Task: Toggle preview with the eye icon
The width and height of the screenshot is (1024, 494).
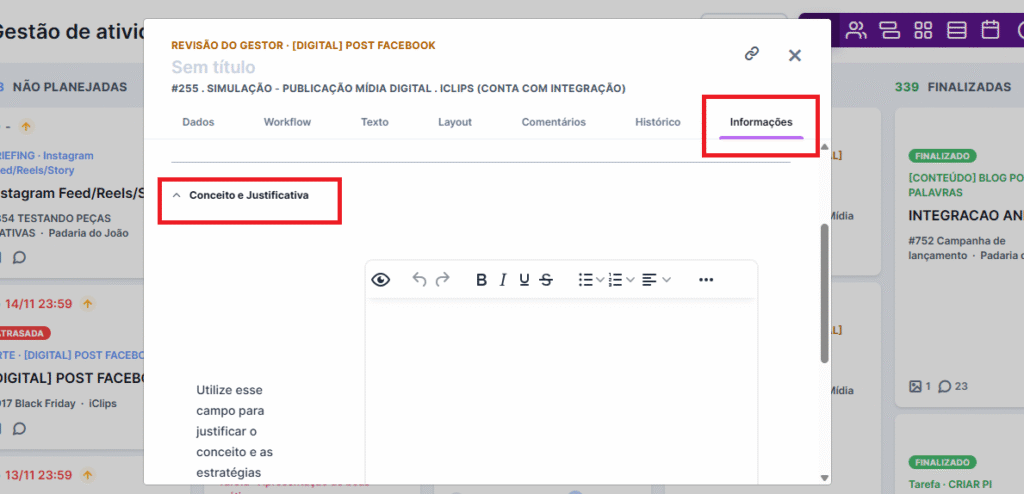Action: tap(381, 280)
